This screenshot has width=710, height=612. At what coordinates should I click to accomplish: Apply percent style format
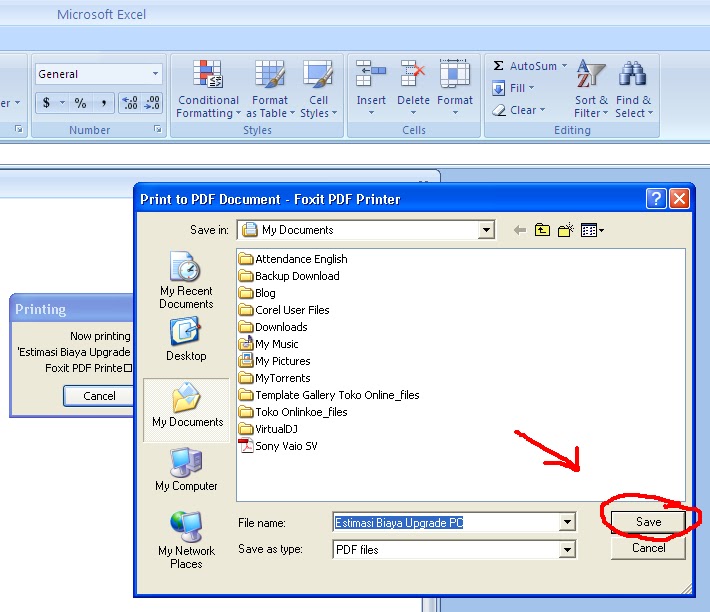80,103
